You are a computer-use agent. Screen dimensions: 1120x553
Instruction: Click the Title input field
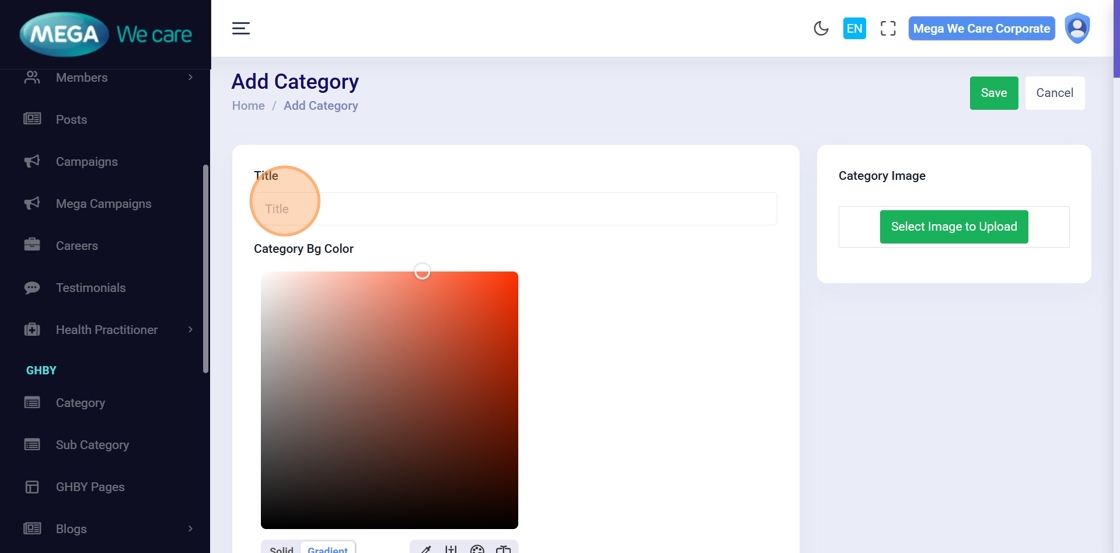[x=515, y=209]
